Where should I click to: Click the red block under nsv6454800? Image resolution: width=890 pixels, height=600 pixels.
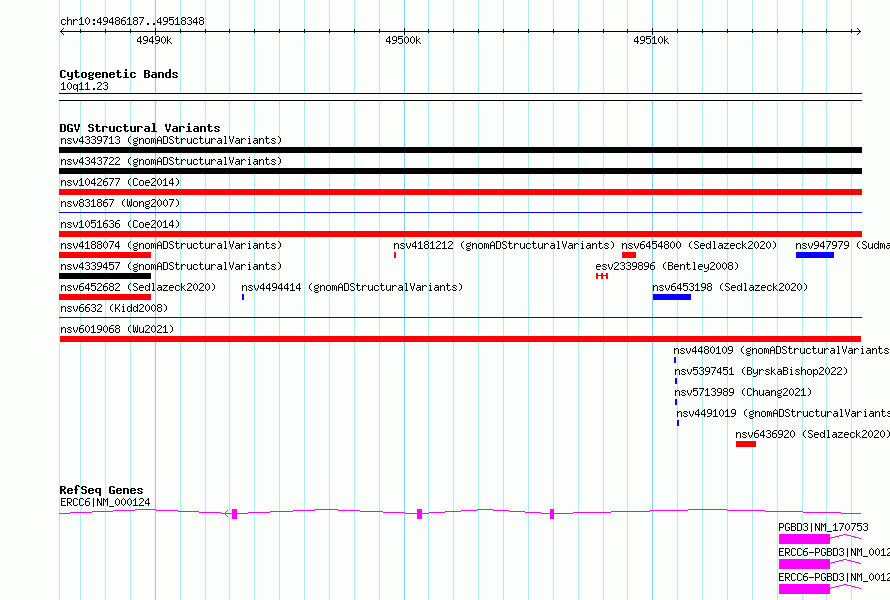629,255
